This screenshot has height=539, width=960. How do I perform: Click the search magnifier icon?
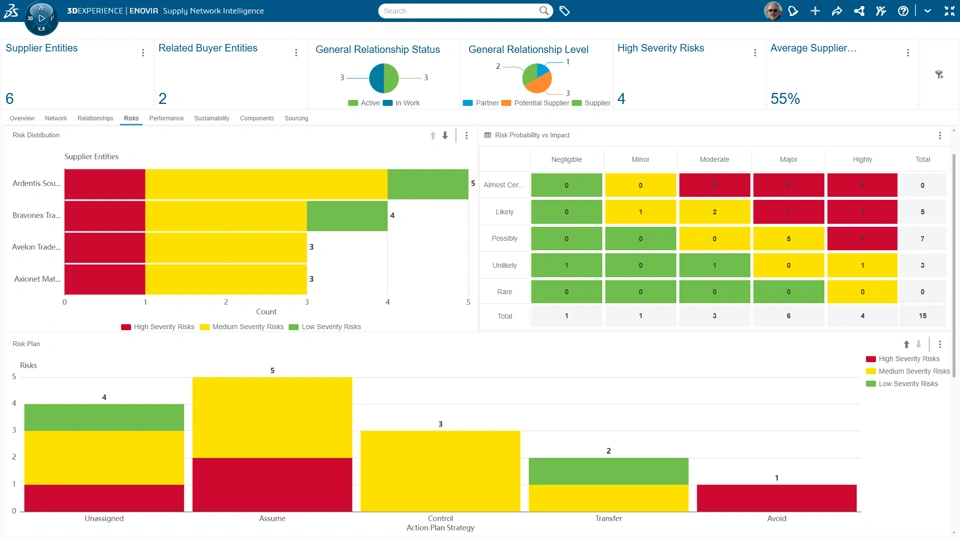coord(544,10)
